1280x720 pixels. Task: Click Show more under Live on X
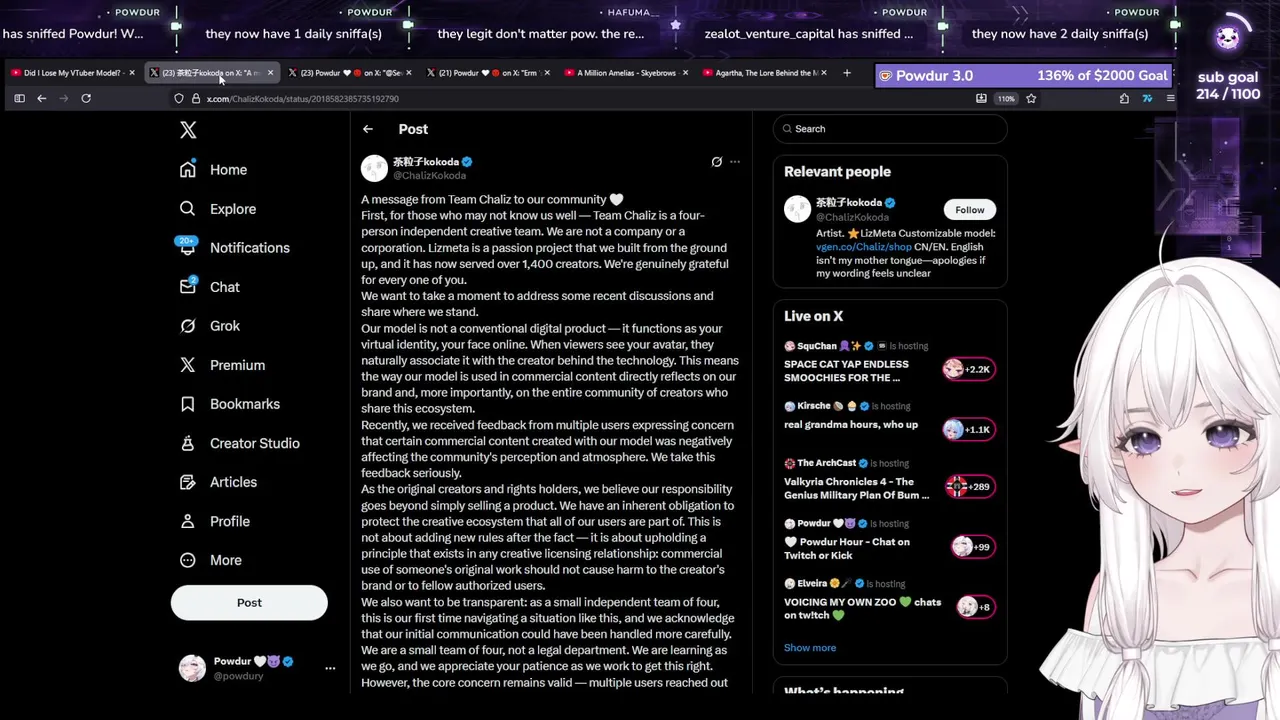[x=810, y=648]
